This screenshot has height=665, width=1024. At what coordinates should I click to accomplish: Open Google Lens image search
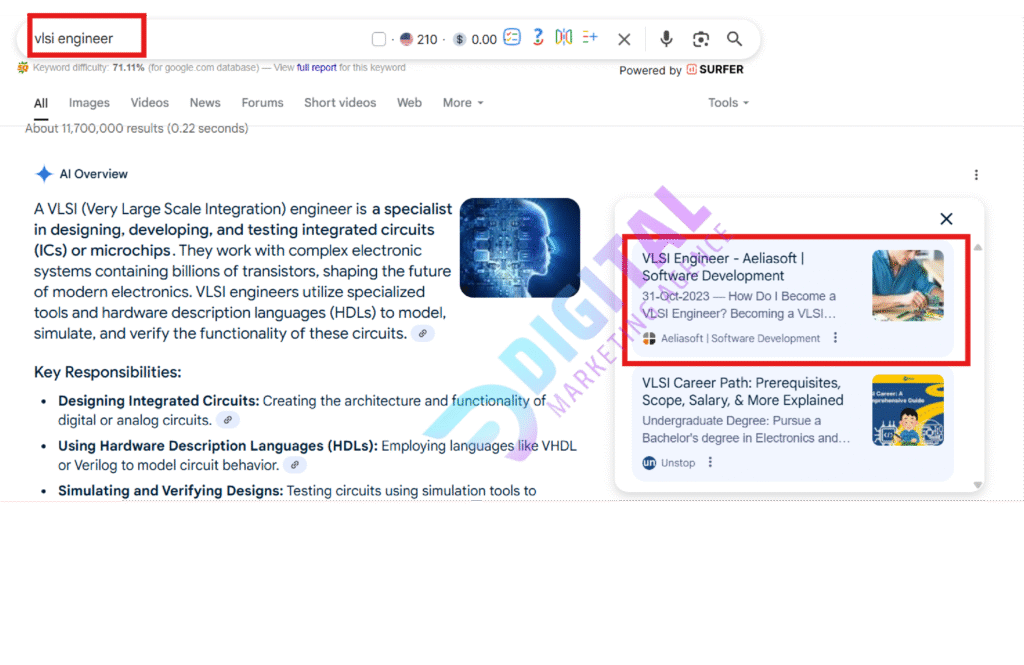point(701,39)
